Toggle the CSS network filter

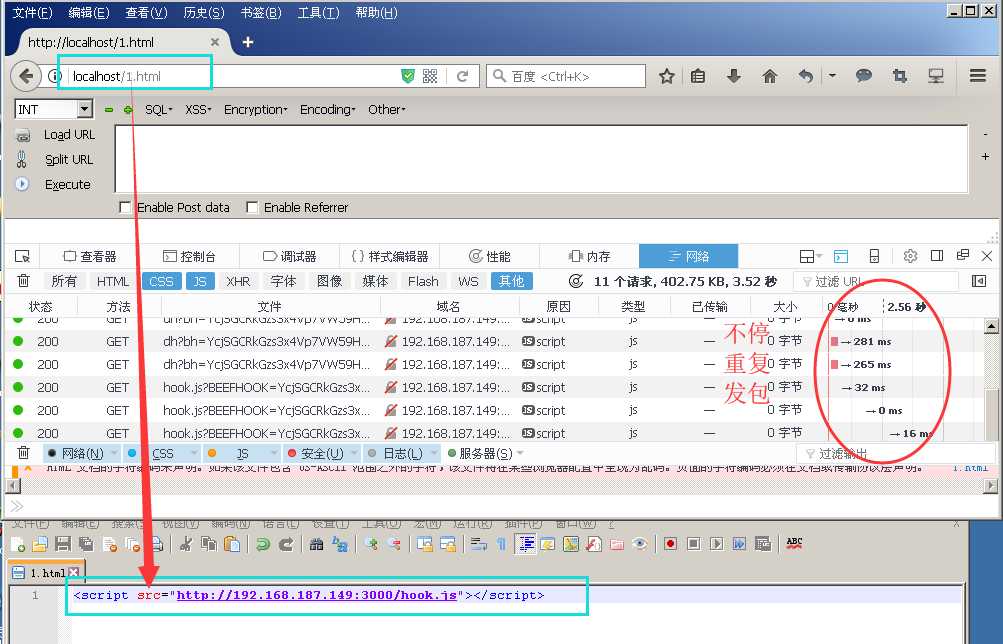161,281
